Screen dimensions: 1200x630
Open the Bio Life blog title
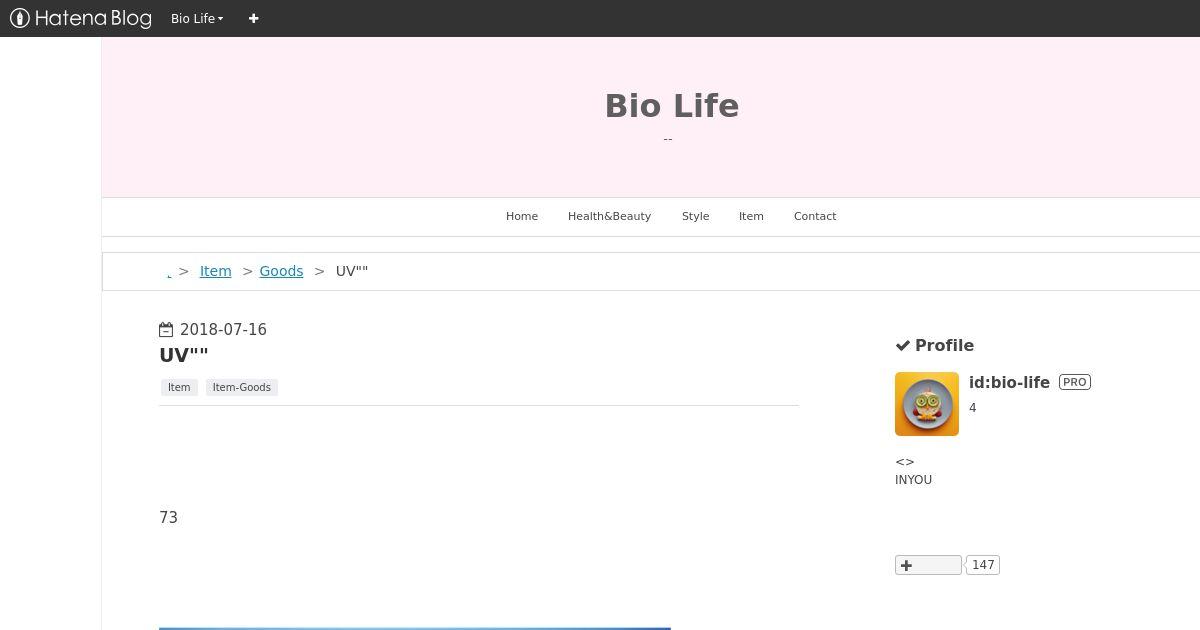(672, 106)
